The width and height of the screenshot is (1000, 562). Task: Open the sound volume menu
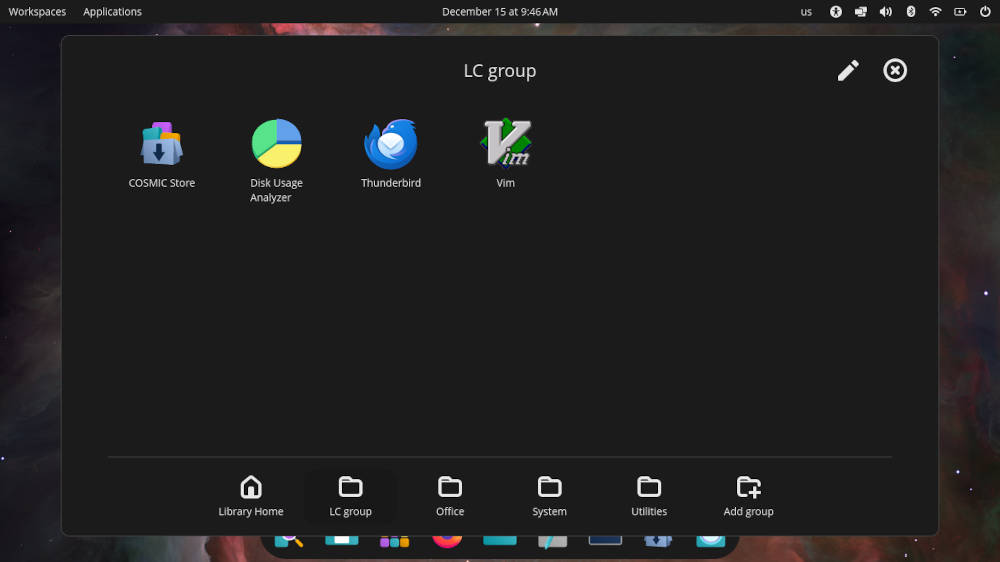(885, 12)
